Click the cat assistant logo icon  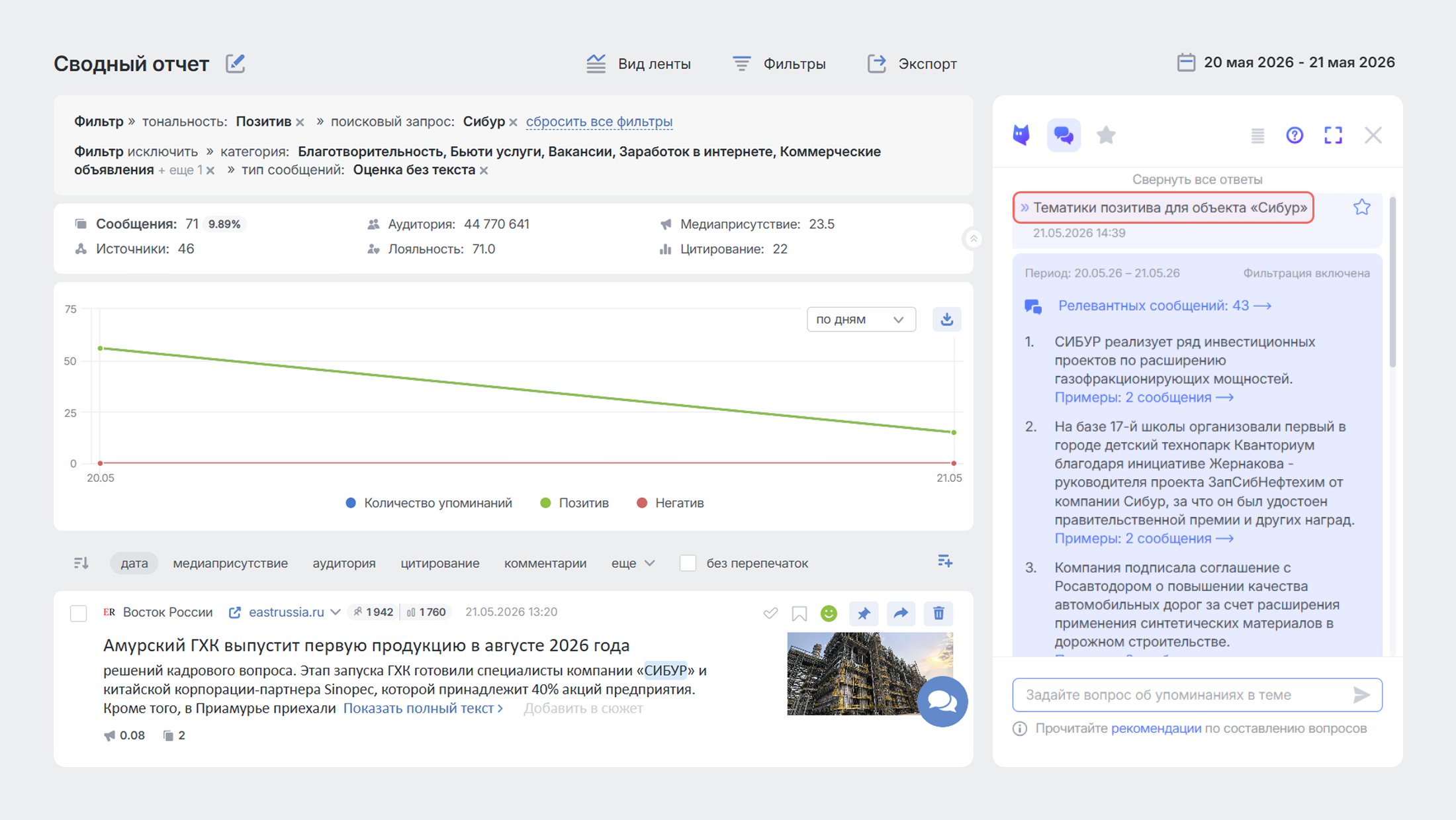pos(1022,135)
